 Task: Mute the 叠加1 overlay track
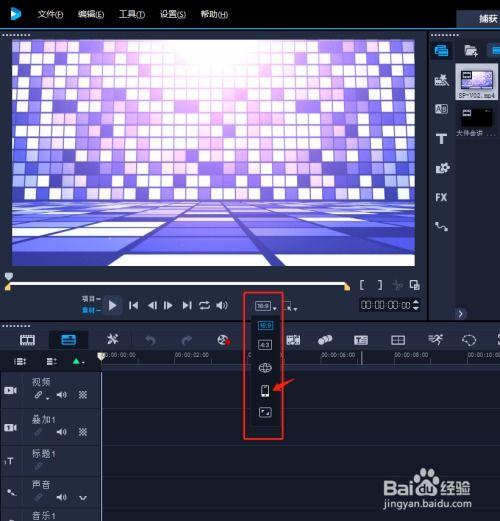click(61, 432)
